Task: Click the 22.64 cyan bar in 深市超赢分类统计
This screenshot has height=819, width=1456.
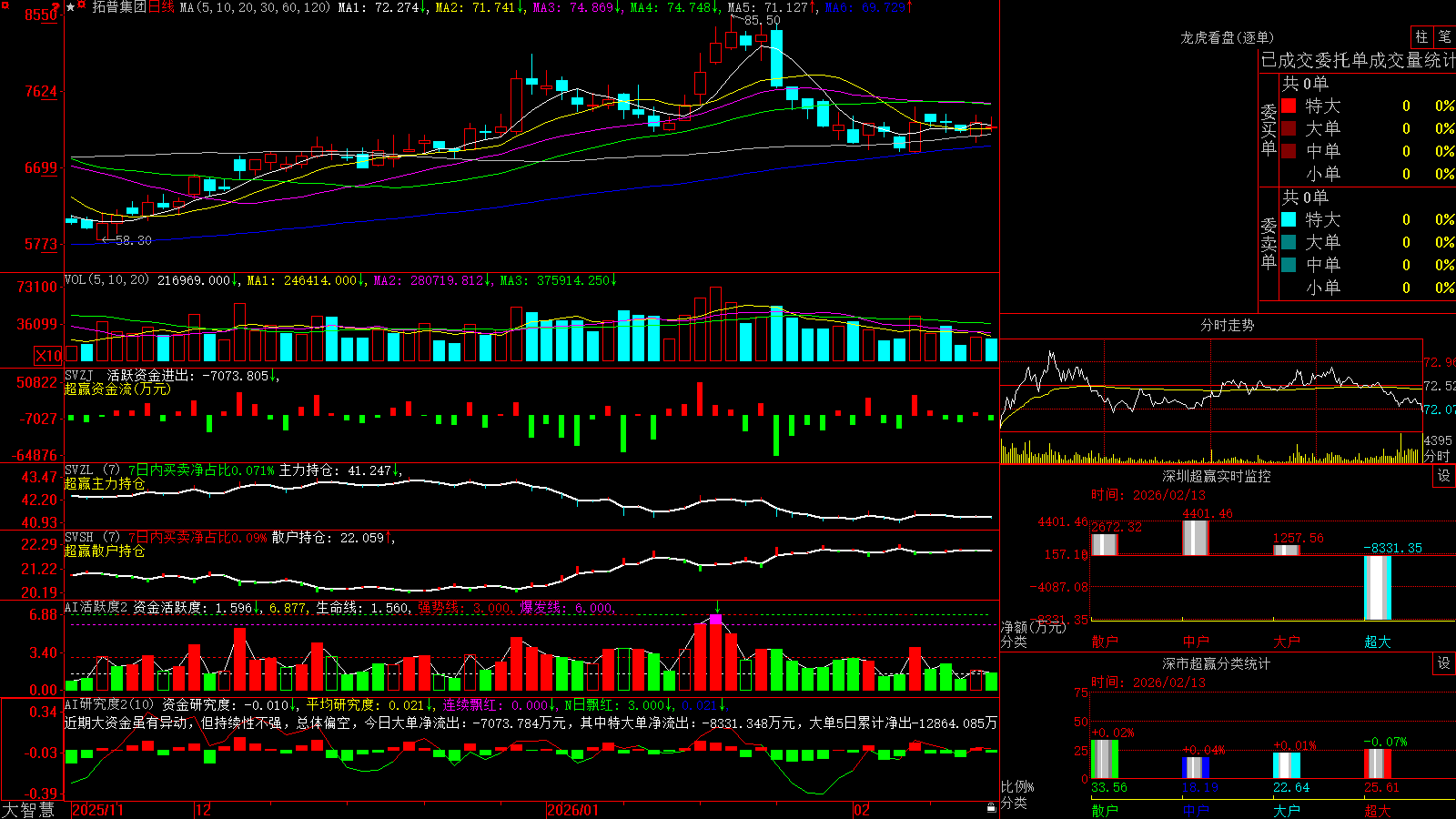Action: click(1287, 765)
